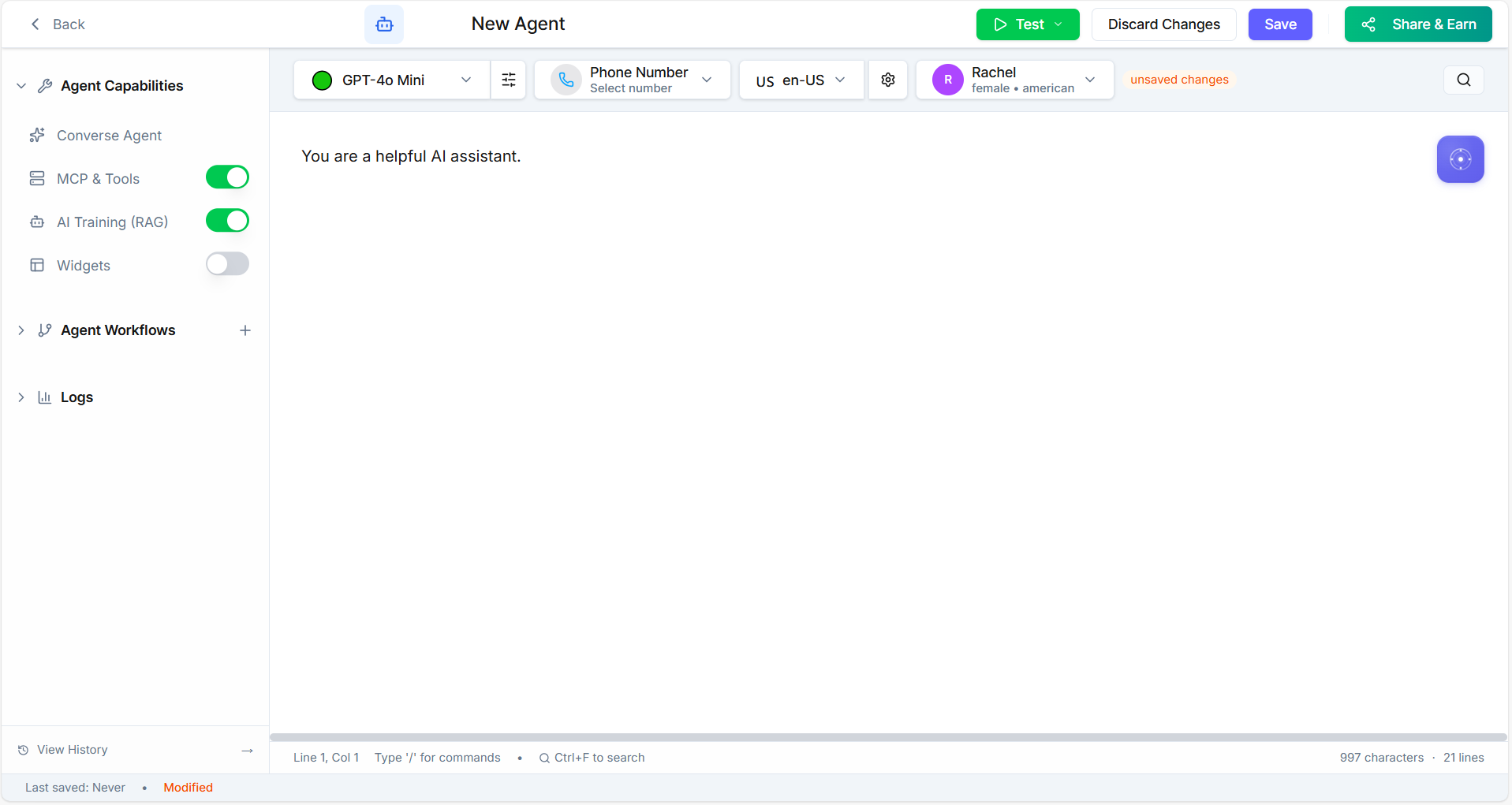This screenshot has width=1512, height=805.
Task: Click the search magnifier icon top right
Action: click(1463, 80)
